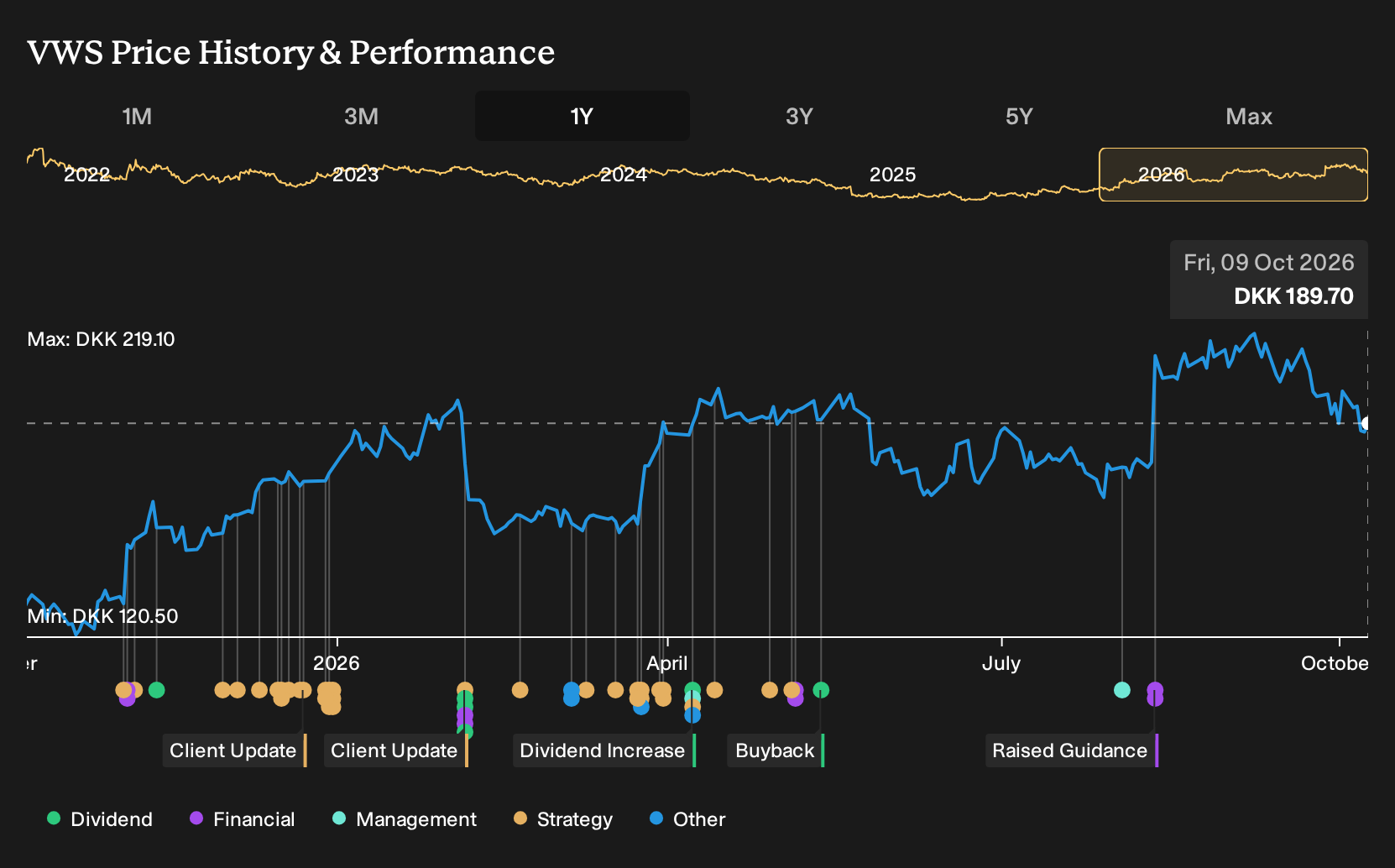Click the white current price point on chart
Screen dimensions: 1395x868
(x=1366, y=424)
